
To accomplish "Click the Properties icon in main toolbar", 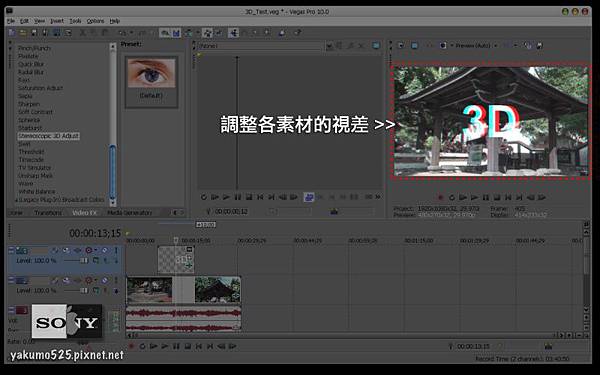I will click(68, 33).
